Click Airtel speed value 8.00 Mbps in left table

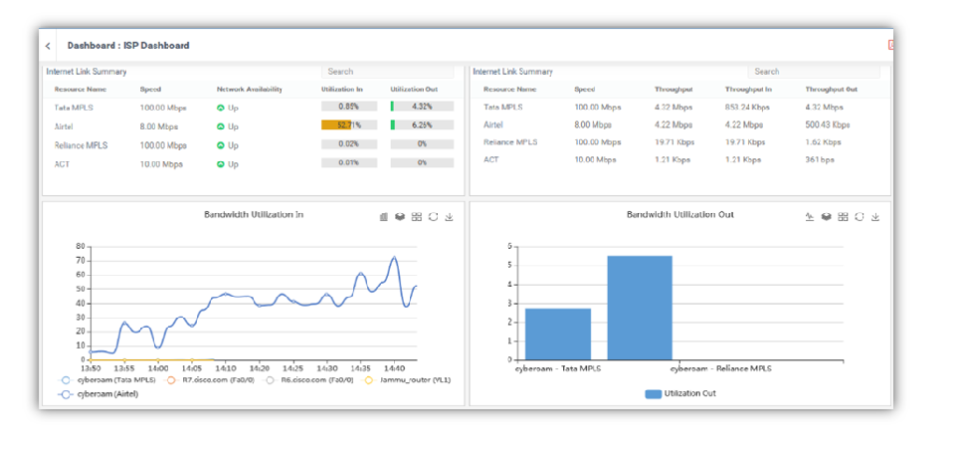pos(159,127)
